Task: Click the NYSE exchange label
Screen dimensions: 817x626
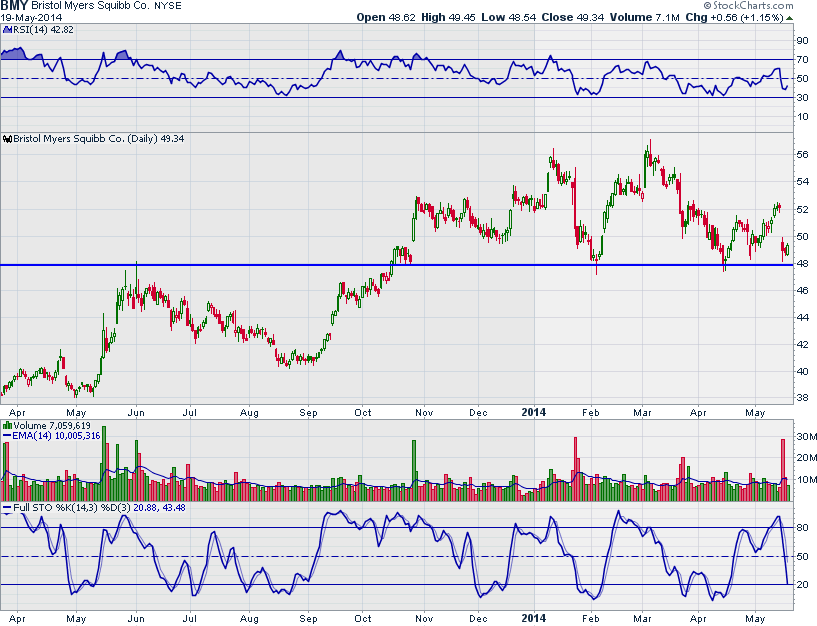Action: [168, 6]
